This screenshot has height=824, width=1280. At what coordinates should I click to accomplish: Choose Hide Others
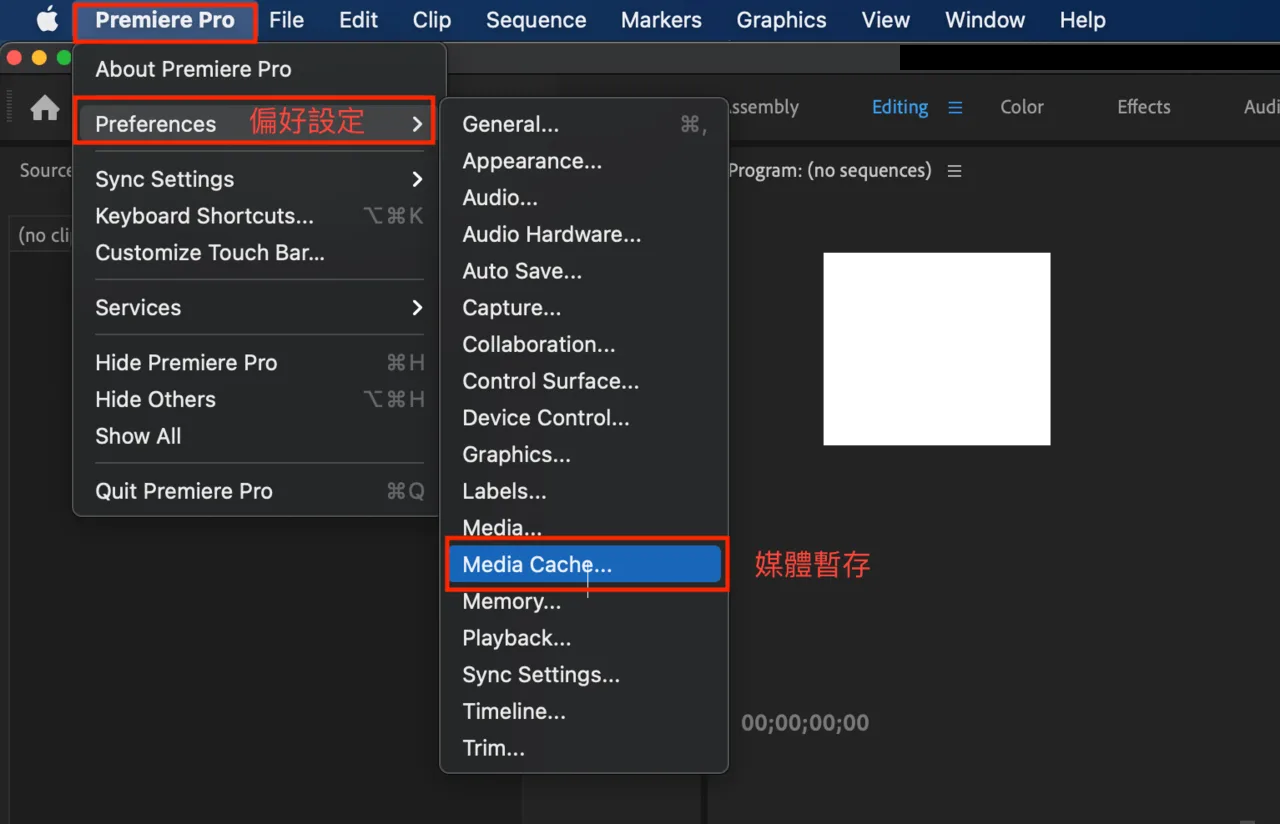point(258,400)
